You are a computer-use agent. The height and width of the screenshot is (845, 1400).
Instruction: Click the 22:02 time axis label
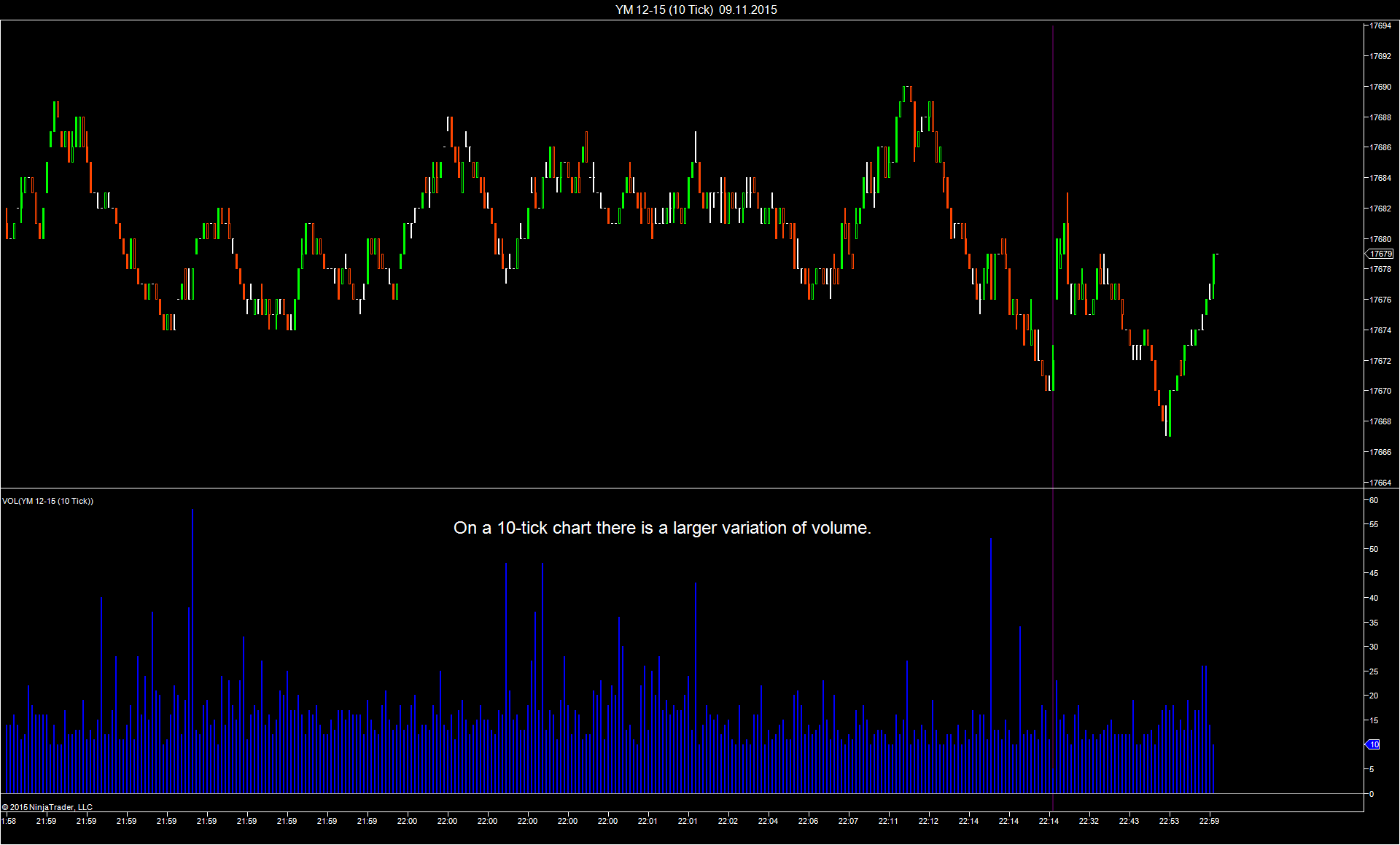[728, 821]
